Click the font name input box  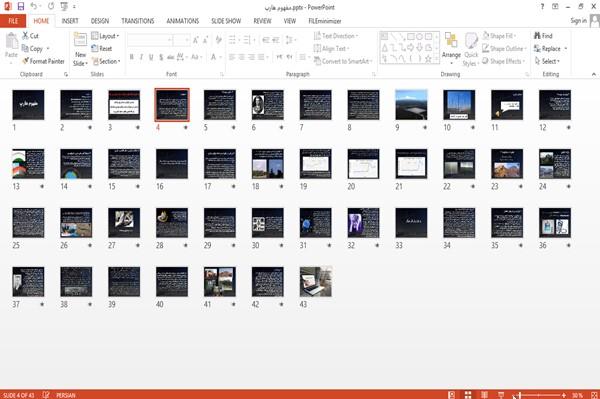[150, 40]
